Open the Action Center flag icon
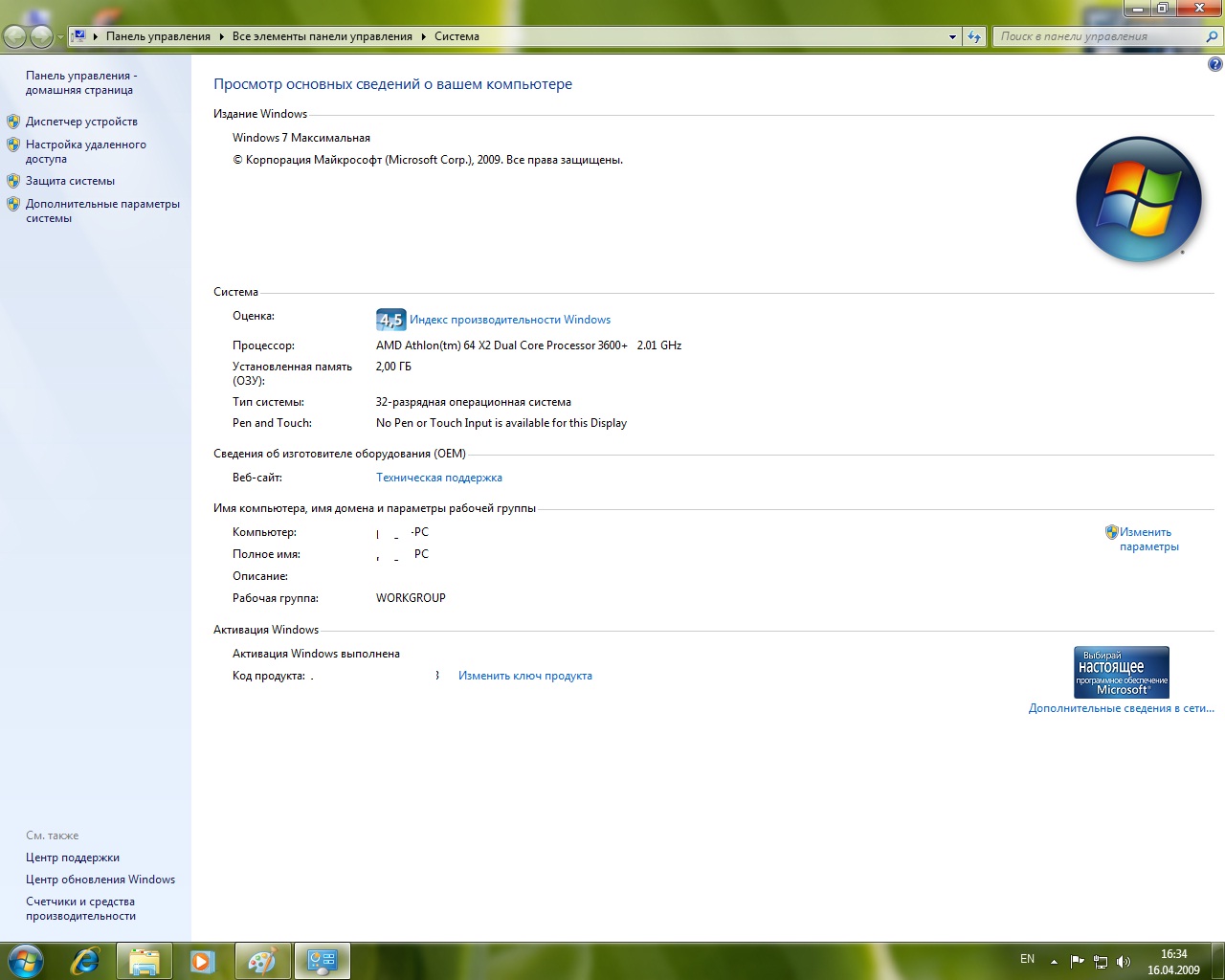 [1078, 961]
